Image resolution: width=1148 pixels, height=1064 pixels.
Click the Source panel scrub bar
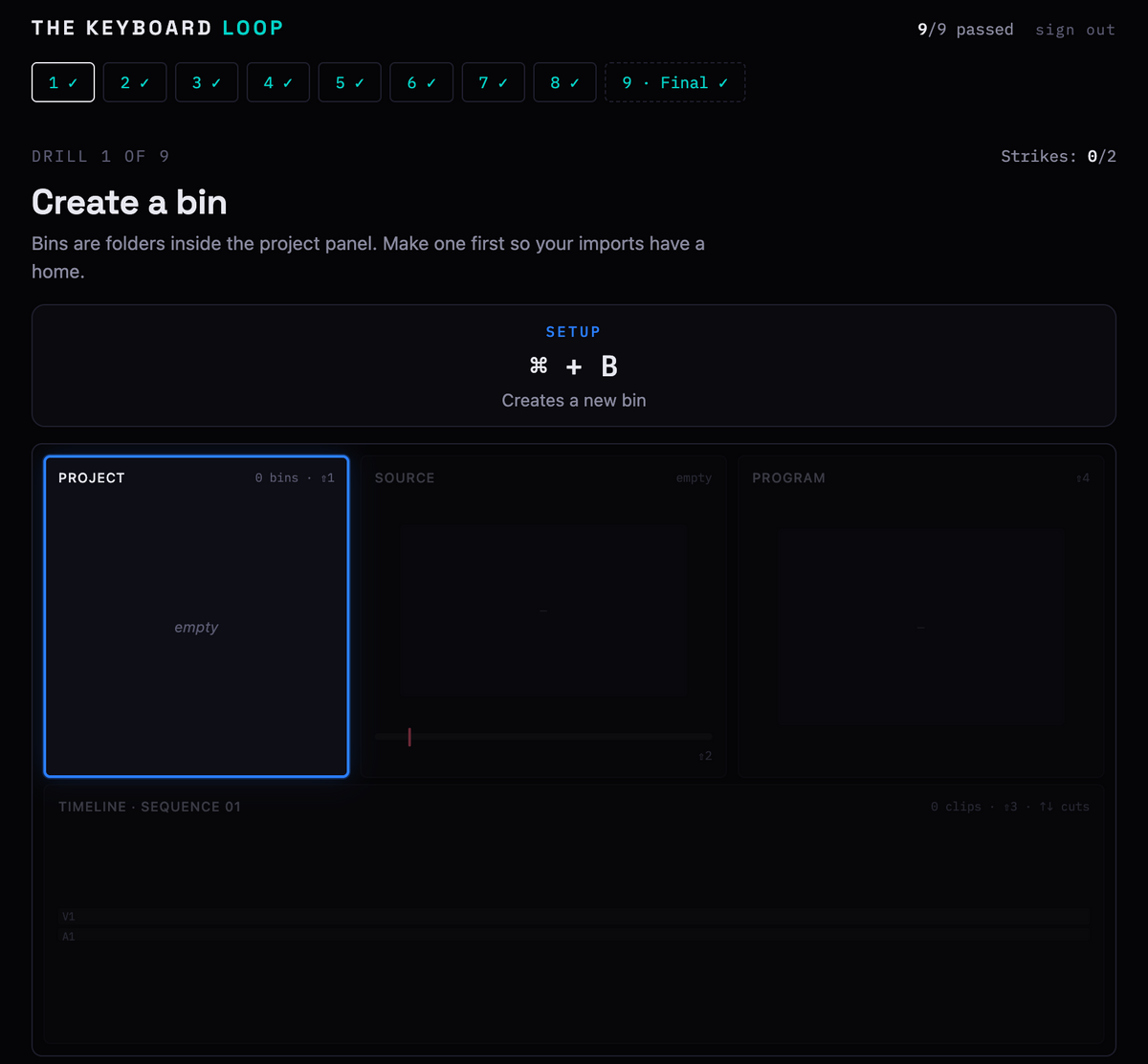(x=543, y=736)
